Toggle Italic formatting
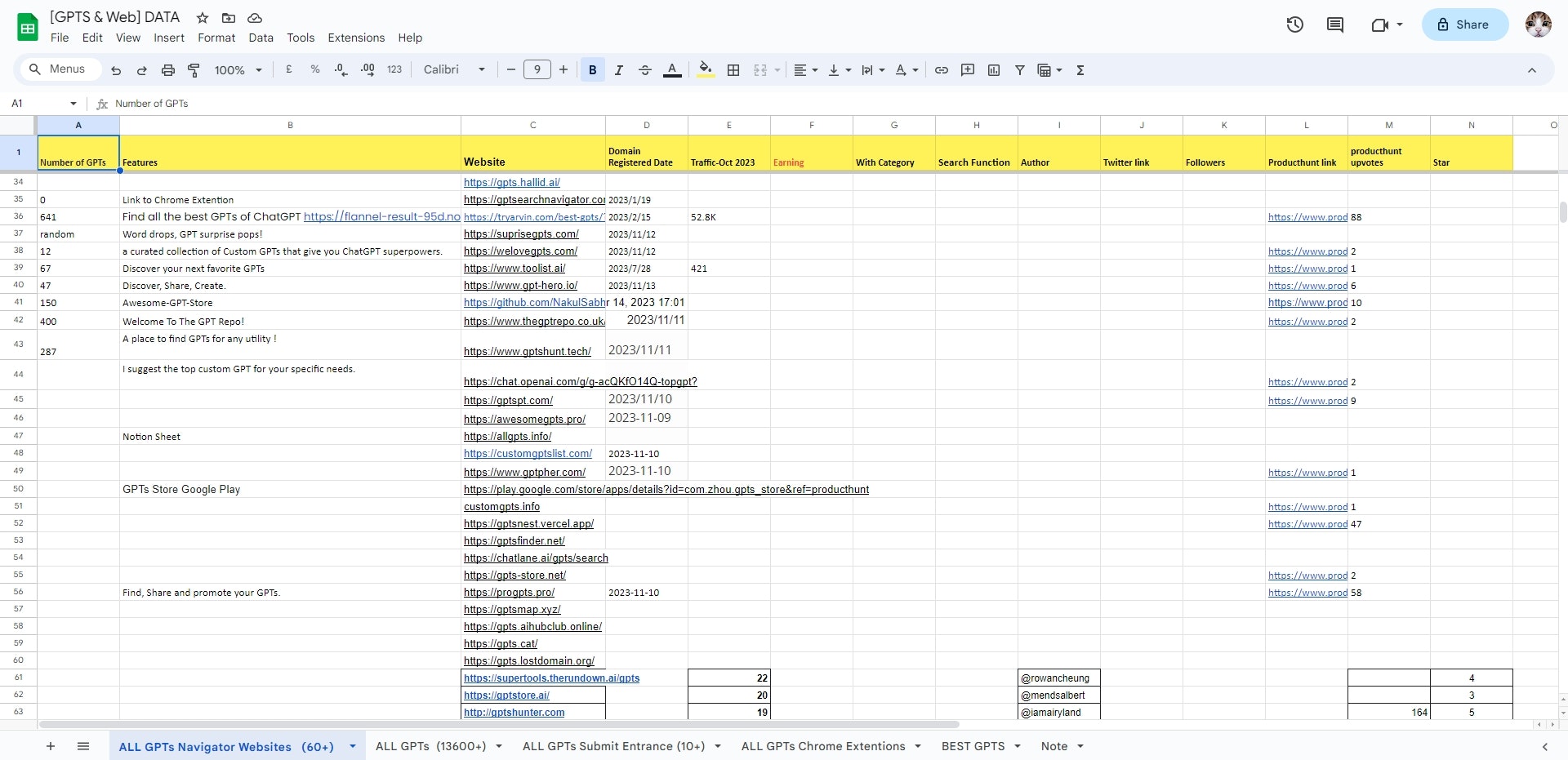 [619, 70]
